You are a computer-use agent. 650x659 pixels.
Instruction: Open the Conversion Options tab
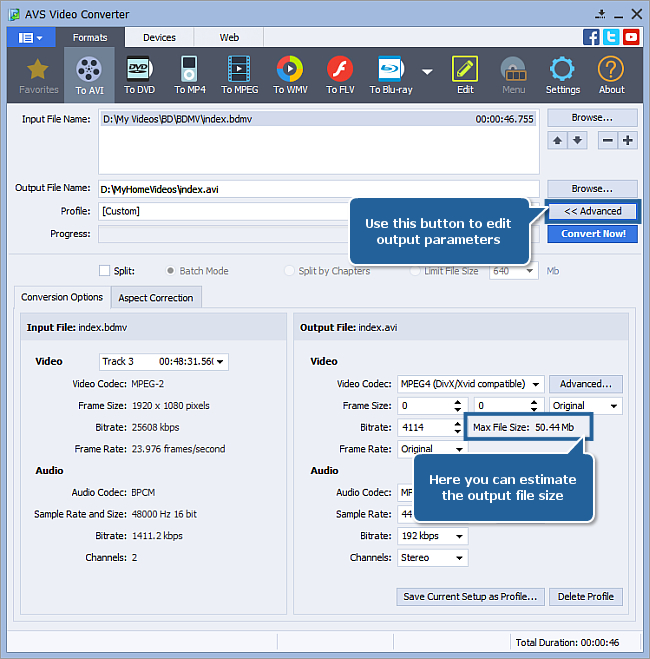click(x=62, y=297)
